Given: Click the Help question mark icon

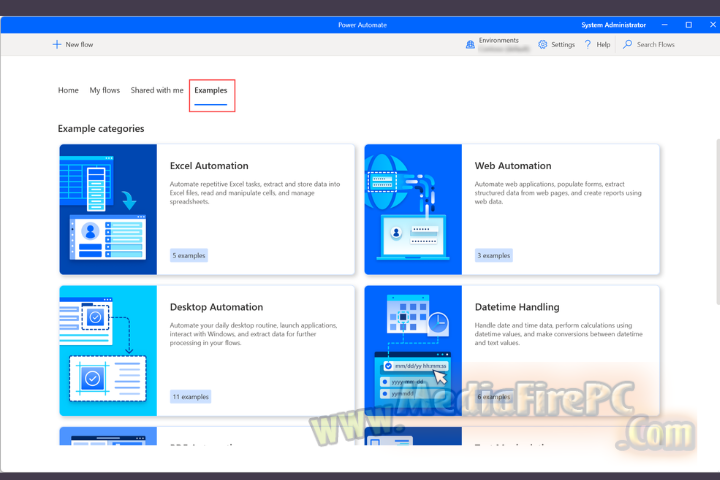Looking at the screenshot, I should tap(588, 45).
